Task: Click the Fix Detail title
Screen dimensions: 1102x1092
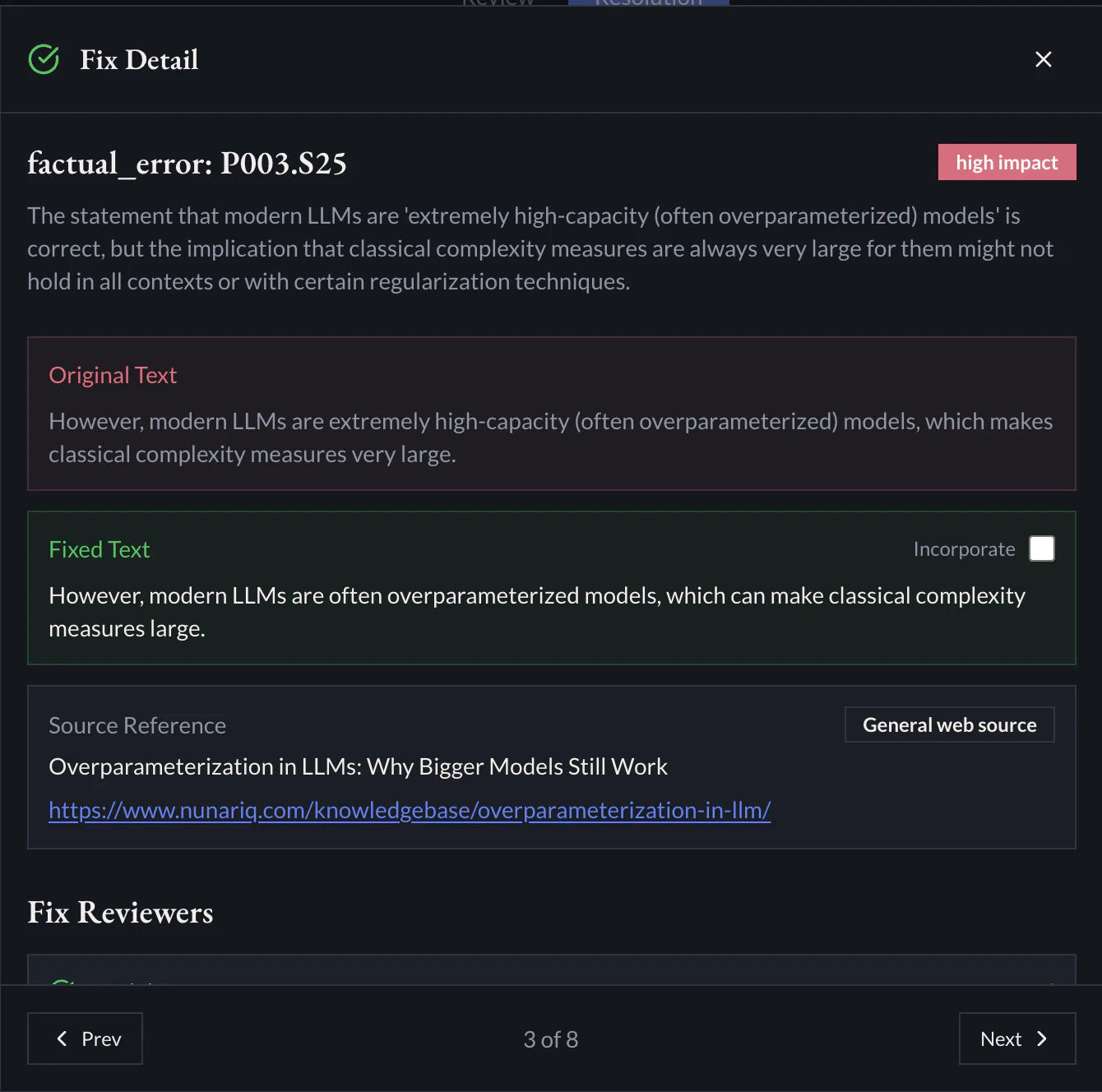Action: [x=139, y=60]
